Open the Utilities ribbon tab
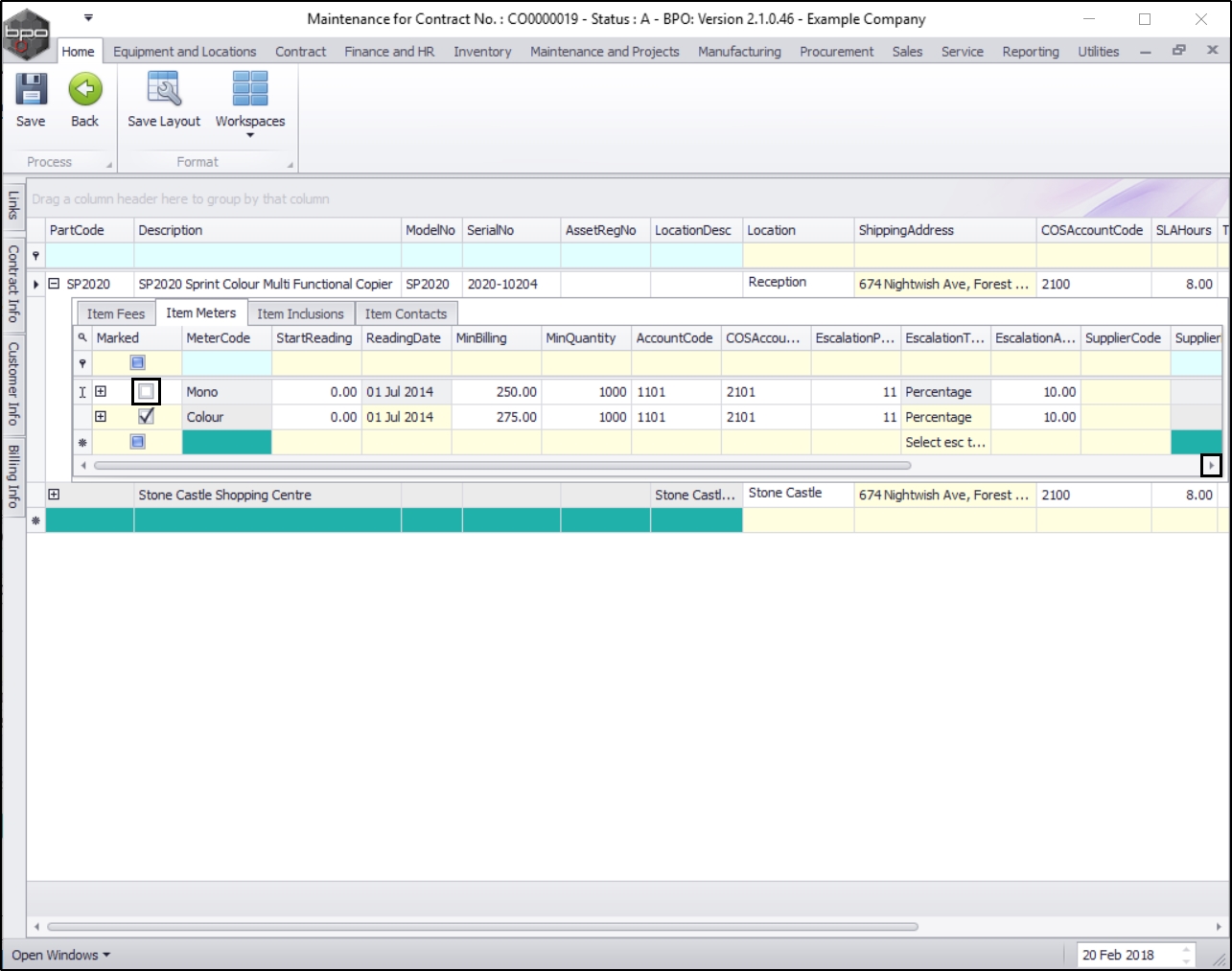The width and height of the screenshot is (1232, 971). tap(1099, 52)
